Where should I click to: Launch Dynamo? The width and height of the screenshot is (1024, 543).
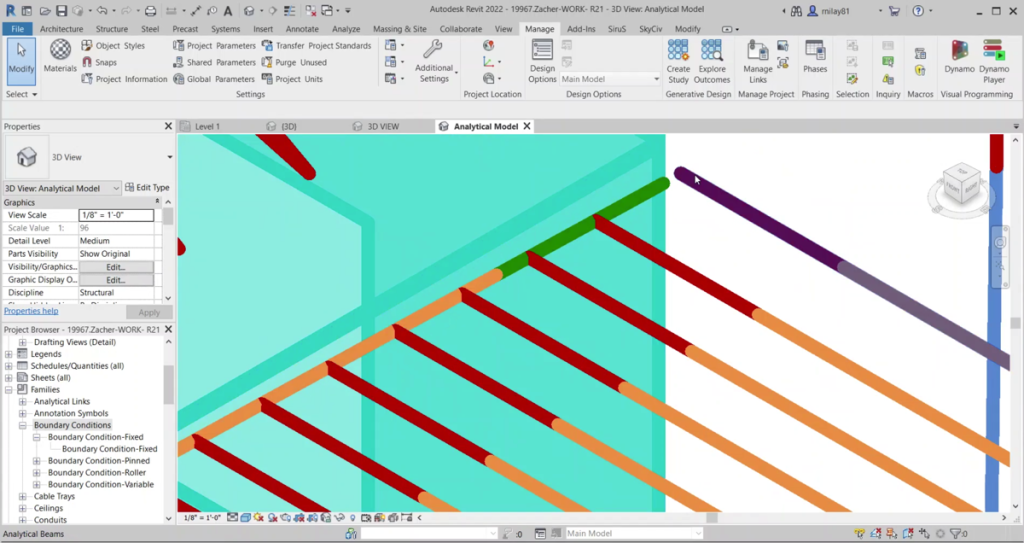coord(959,56)
